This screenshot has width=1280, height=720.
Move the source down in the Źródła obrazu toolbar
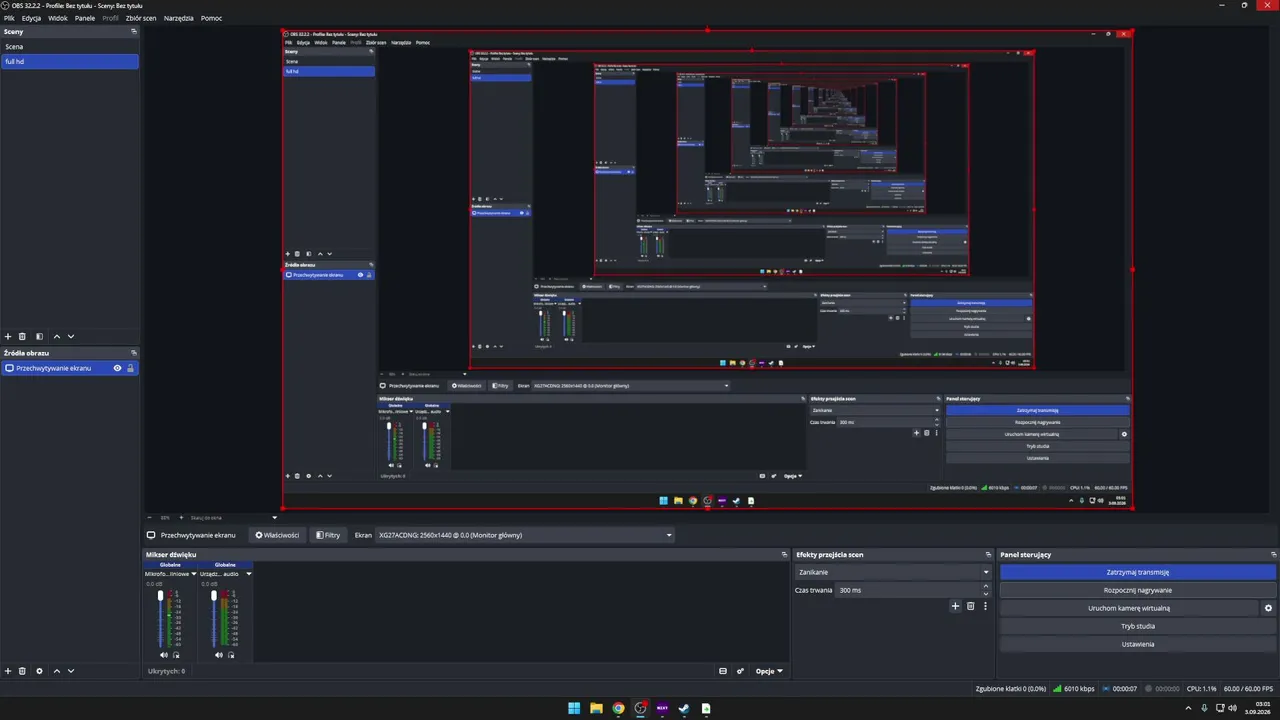[70, 671]
